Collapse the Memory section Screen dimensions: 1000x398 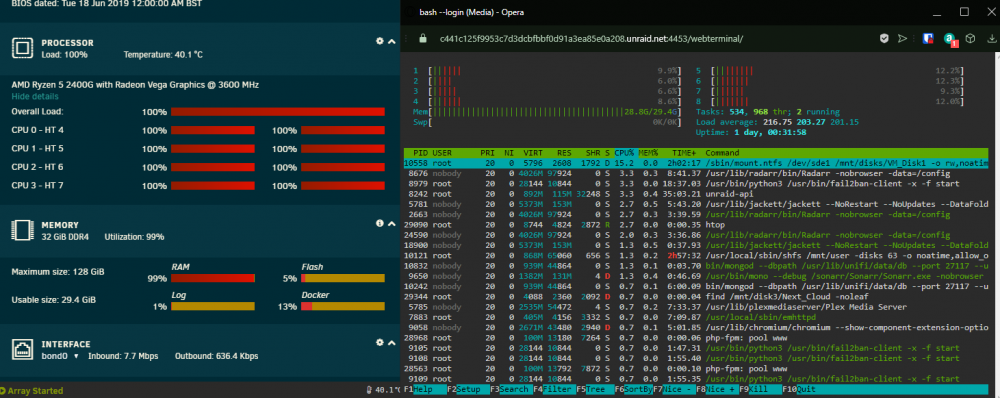pyautogui.click(x=392, y=223)
